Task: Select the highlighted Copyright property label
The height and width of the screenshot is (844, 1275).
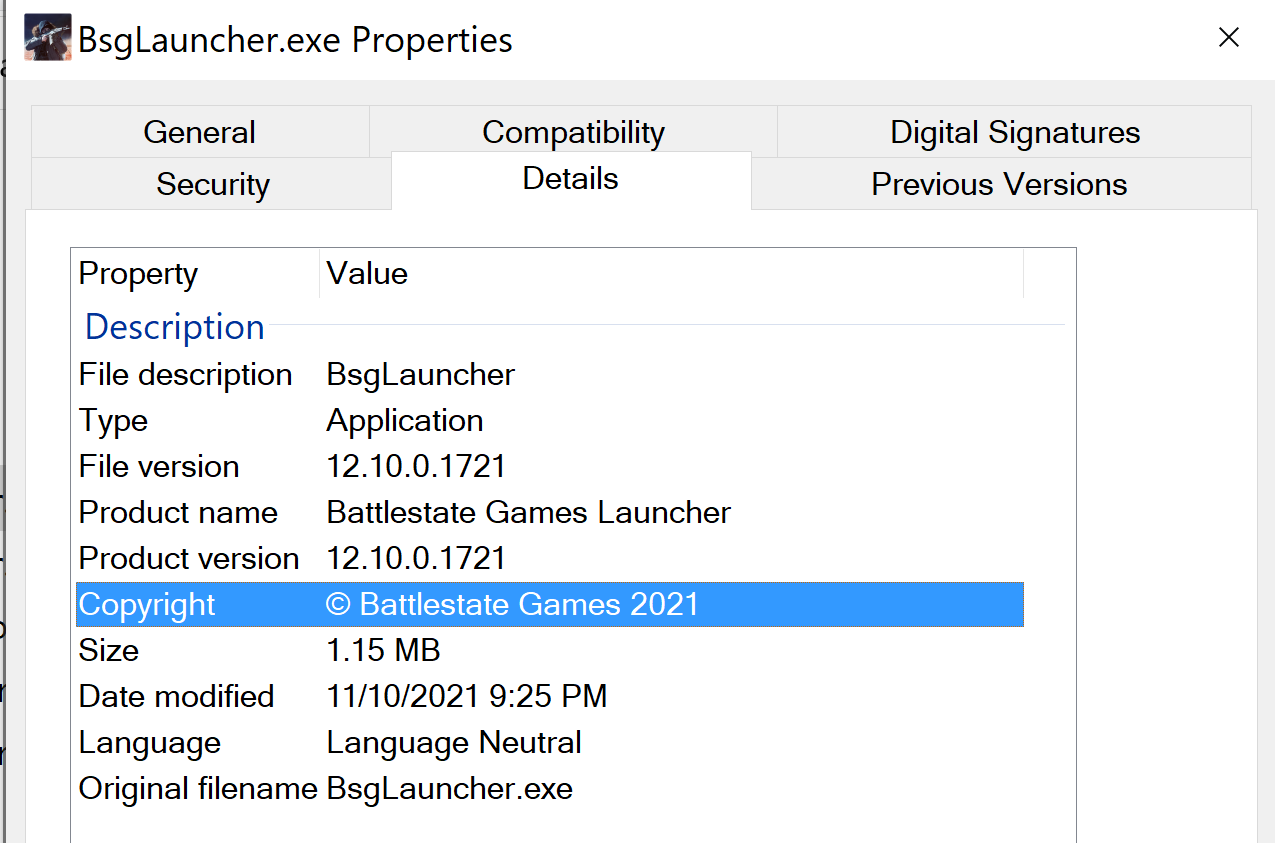Action: (147, 605)
